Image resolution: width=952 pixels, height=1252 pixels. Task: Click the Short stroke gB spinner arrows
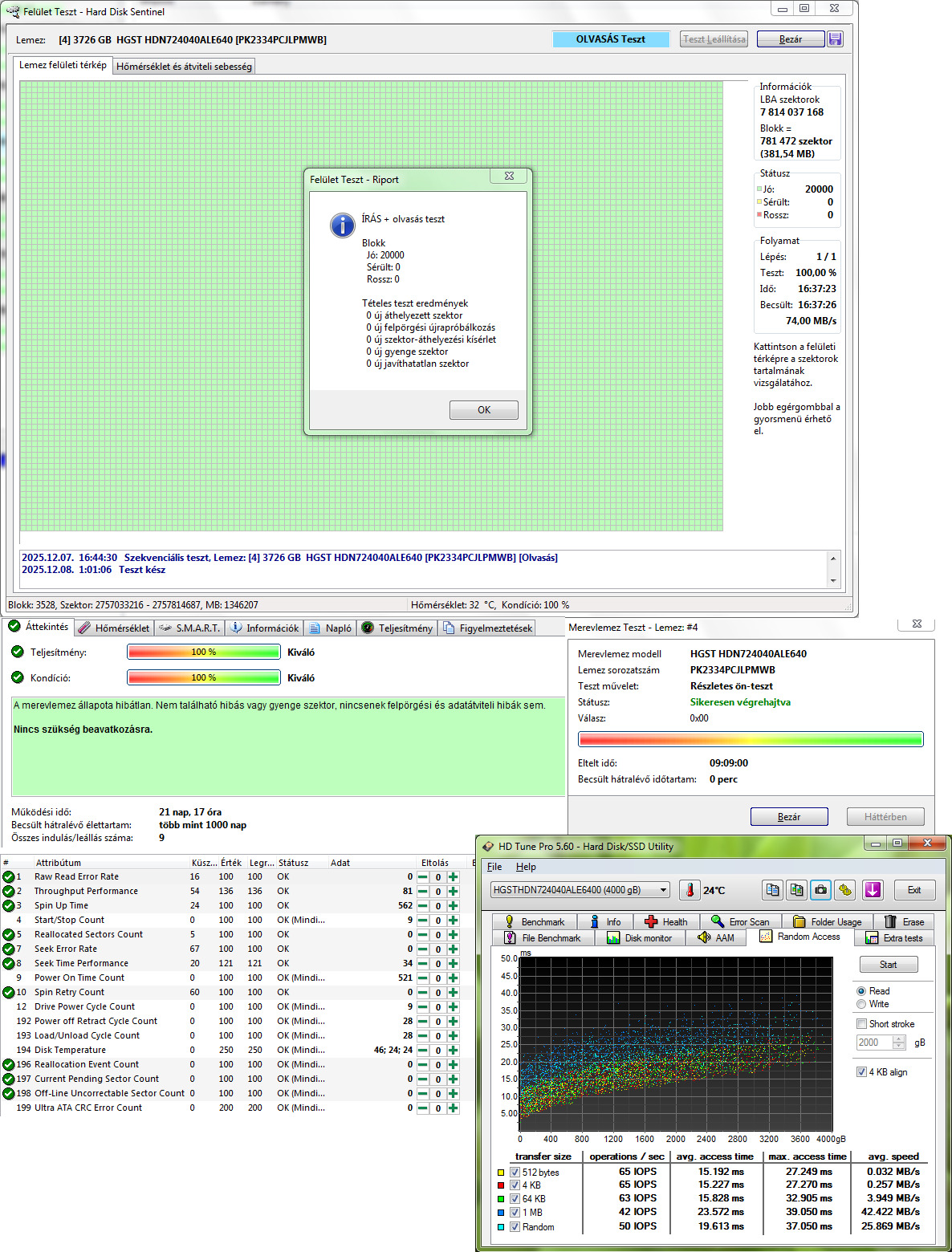(x=899, y=1043)
